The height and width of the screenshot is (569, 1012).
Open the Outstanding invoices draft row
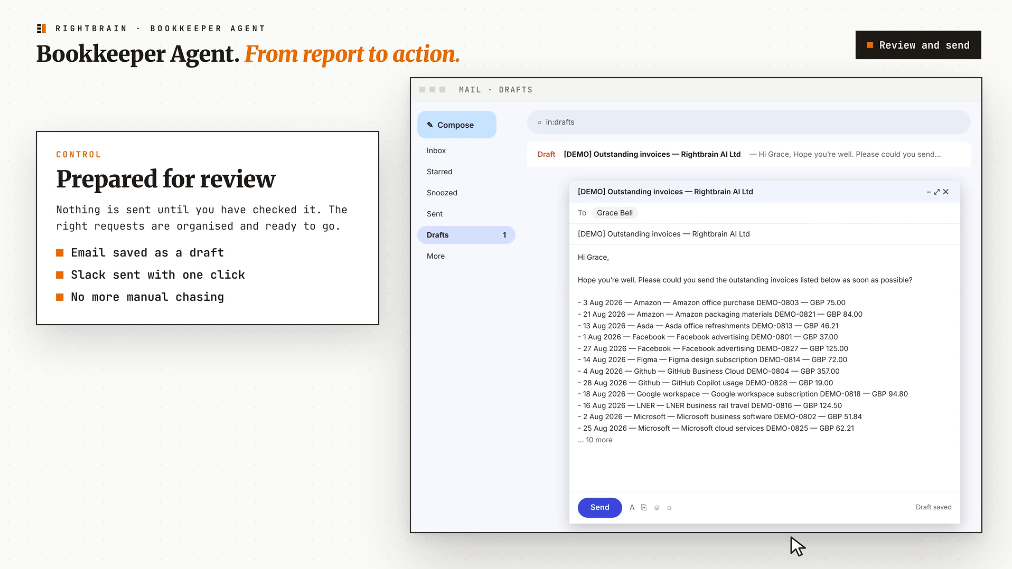click(749, 154)
